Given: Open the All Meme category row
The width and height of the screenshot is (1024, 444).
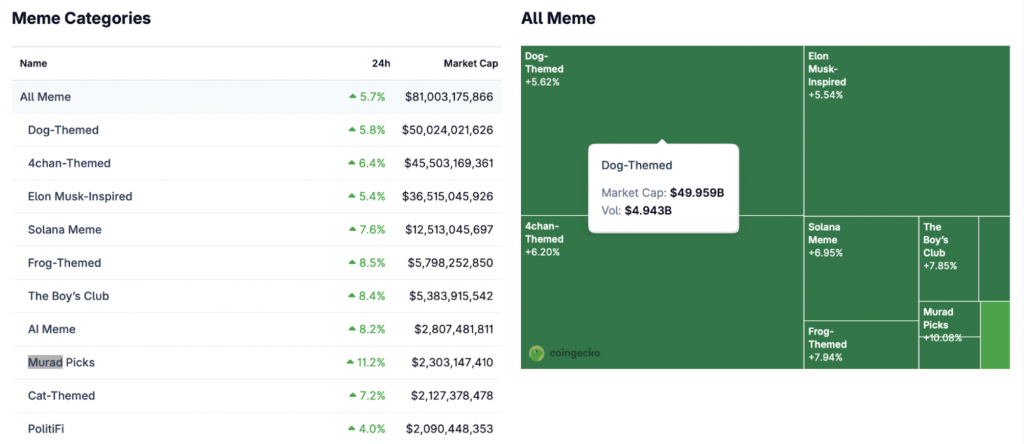Looking at the screenshot, I should point(257,97).
